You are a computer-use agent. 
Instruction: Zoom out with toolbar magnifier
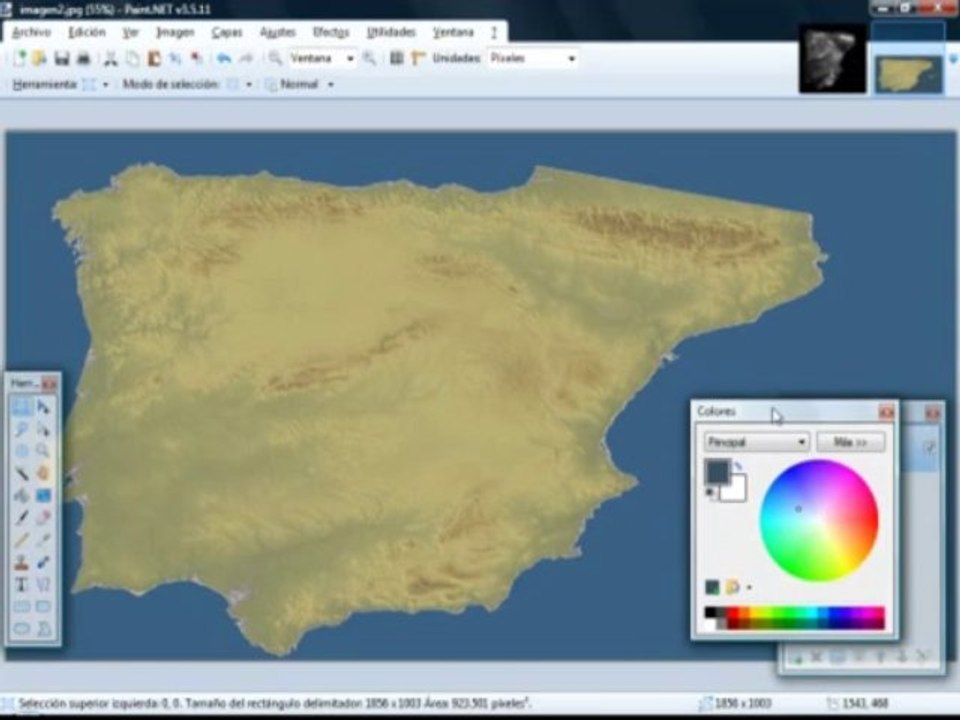(275, 58)
